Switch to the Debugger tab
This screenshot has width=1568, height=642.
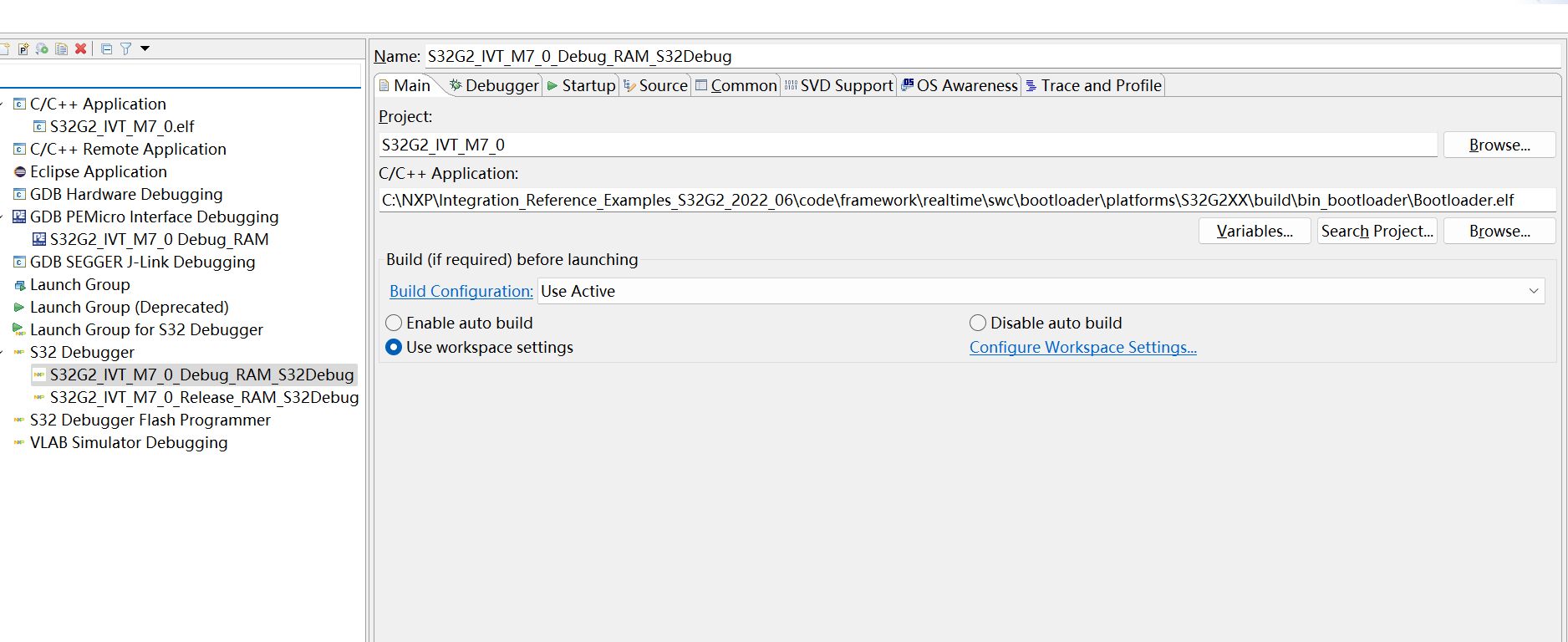(494, 85)
